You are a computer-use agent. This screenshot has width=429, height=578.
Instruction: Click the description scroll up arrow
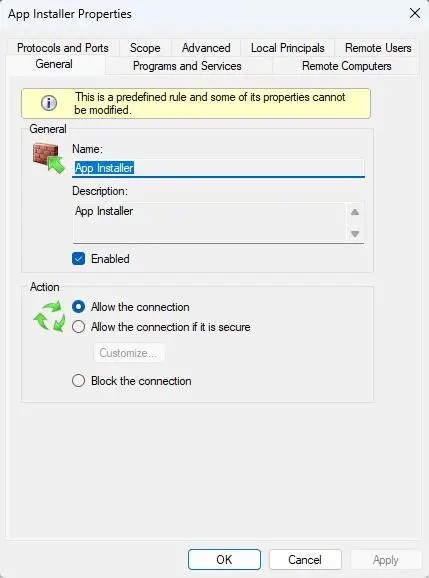[355, 212]
